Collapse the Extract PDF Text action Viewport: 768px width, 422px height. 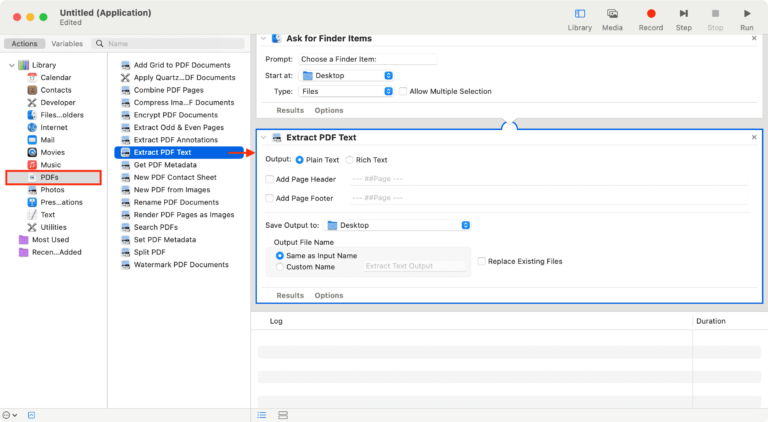[x=264, y=138]
